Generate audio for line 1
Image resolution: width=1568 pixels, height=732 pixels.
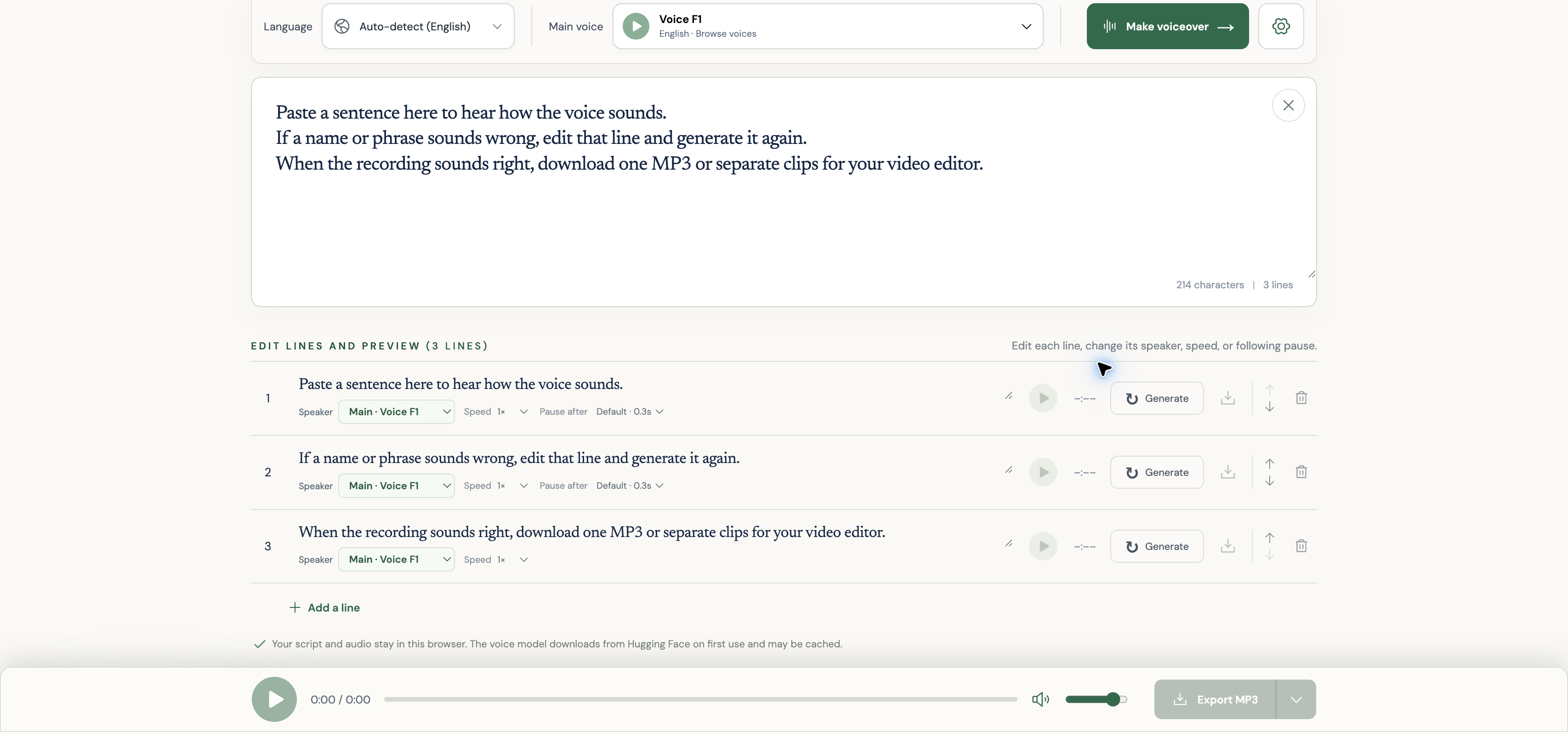pyautogui.click(x=1157, y=398)
